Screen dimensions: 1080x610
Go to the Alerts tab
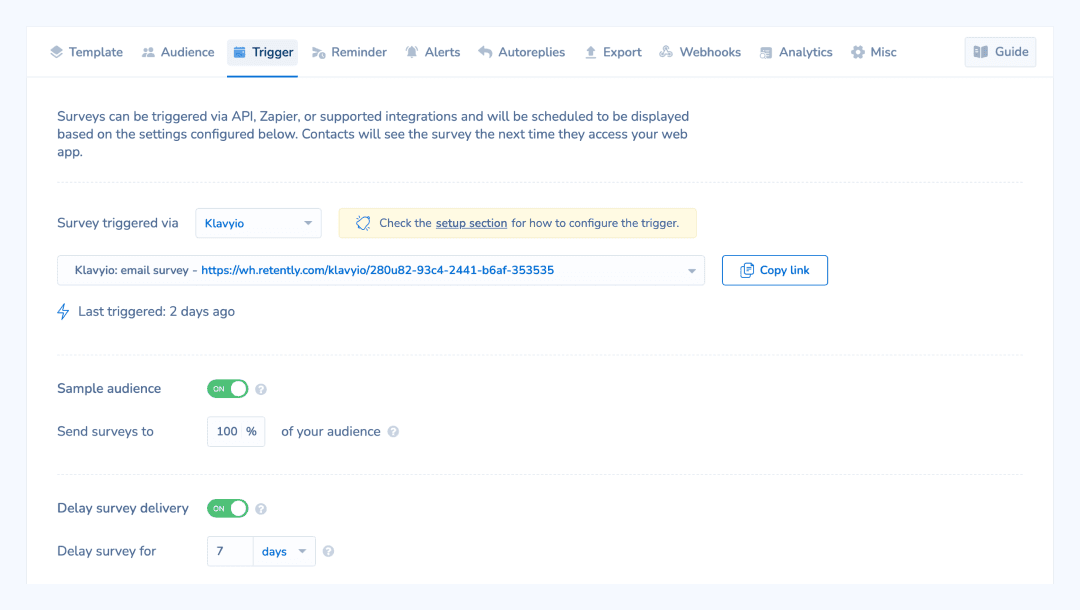click(433, 52)
